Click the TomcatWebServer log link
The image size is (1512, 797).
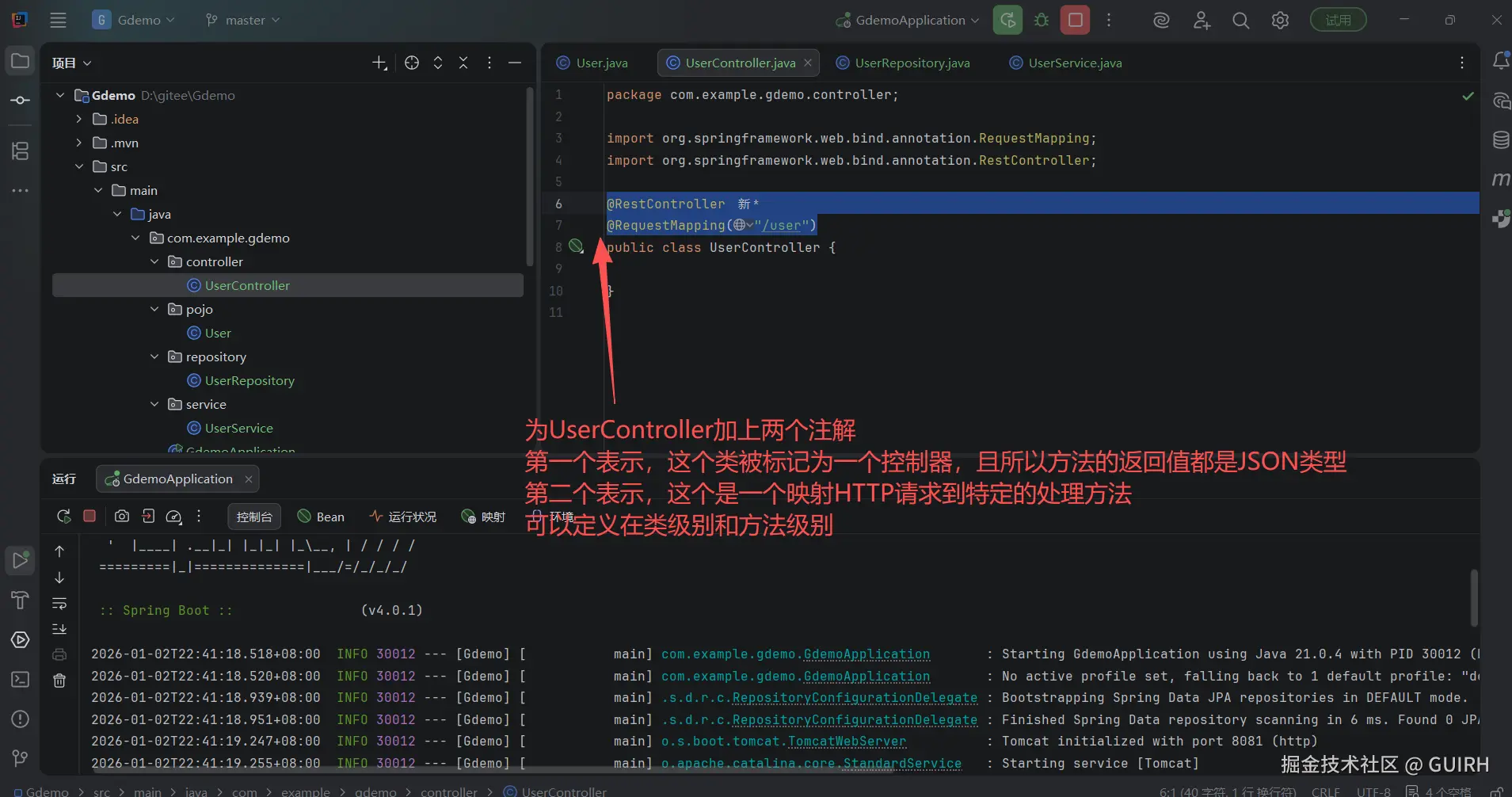pos(847,741)
